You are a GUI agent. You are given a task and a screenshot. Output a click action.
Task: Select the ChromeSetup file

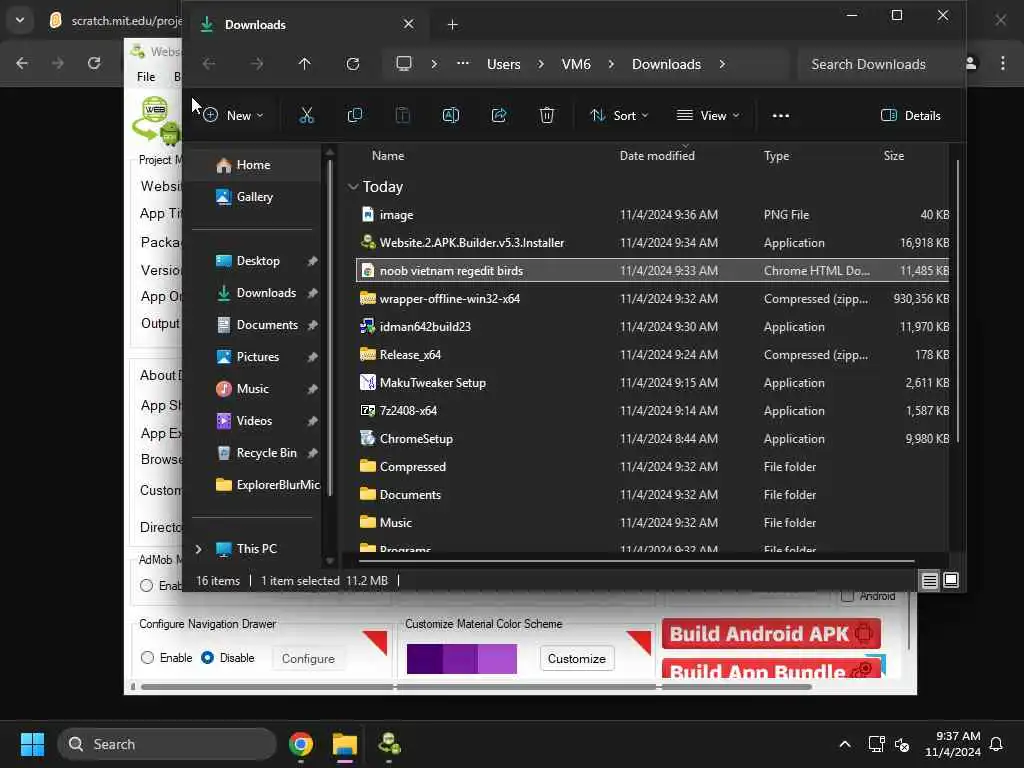(x=653, y=439)
